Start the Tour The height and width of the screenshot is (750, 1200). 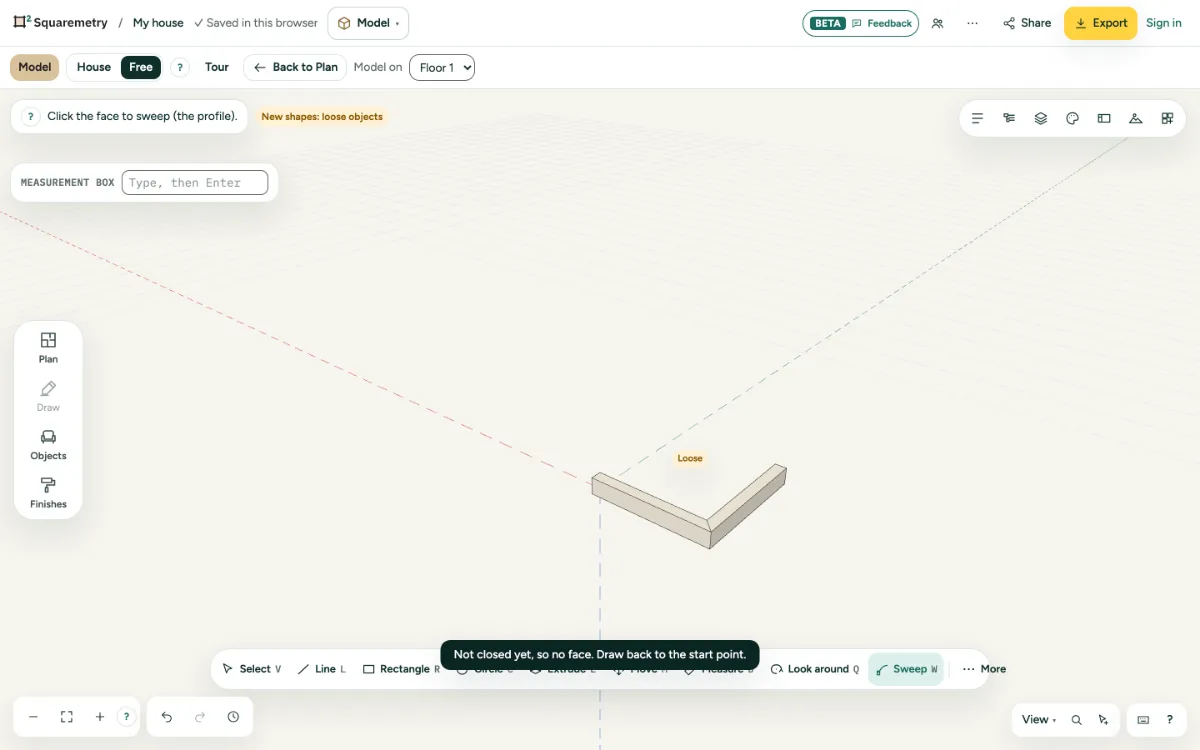click(x=217, y=67)
